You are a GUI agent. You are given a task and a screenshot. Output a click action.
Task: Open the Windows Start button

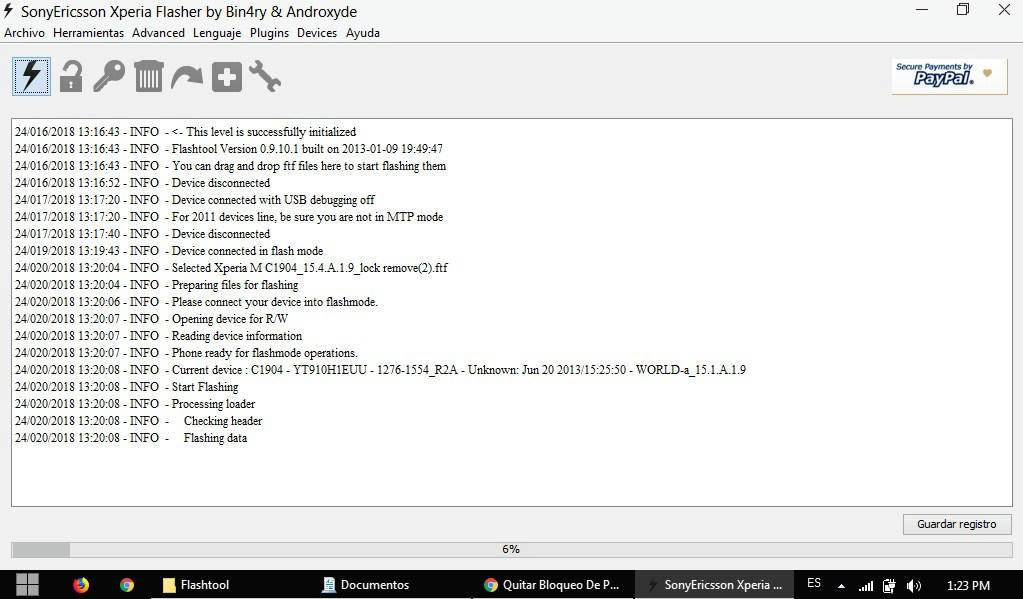click(x=27, y=585)
